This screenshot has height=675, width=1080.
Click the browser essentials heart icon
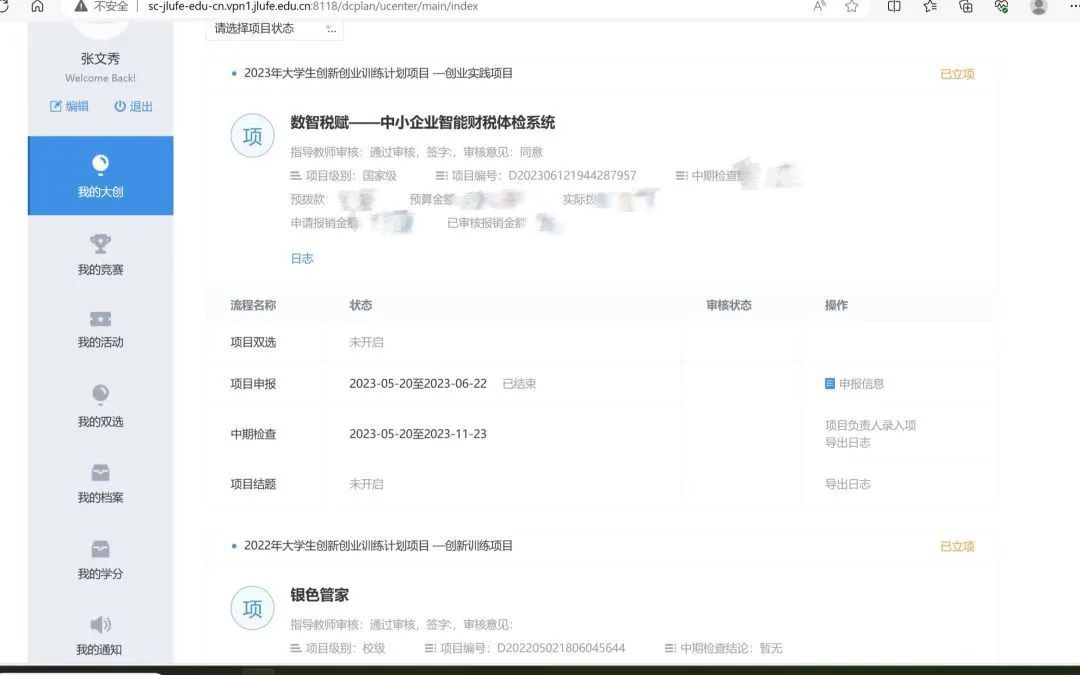1001,6
